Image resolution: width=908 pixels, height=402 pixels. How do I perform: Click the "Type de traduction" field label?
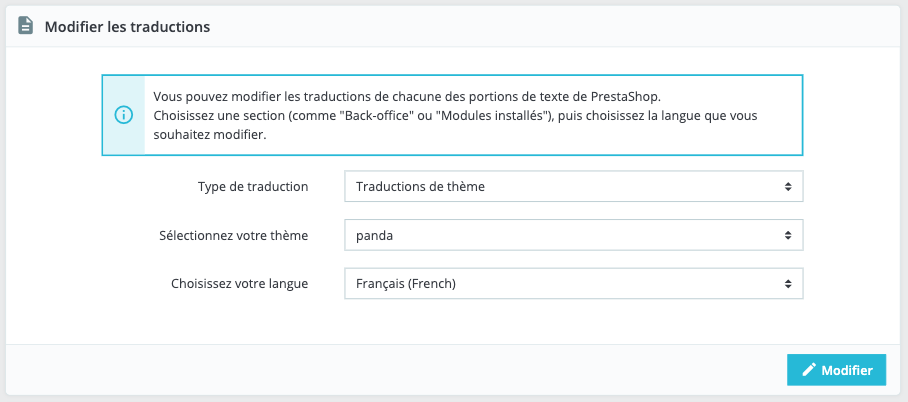click(253, 187)
